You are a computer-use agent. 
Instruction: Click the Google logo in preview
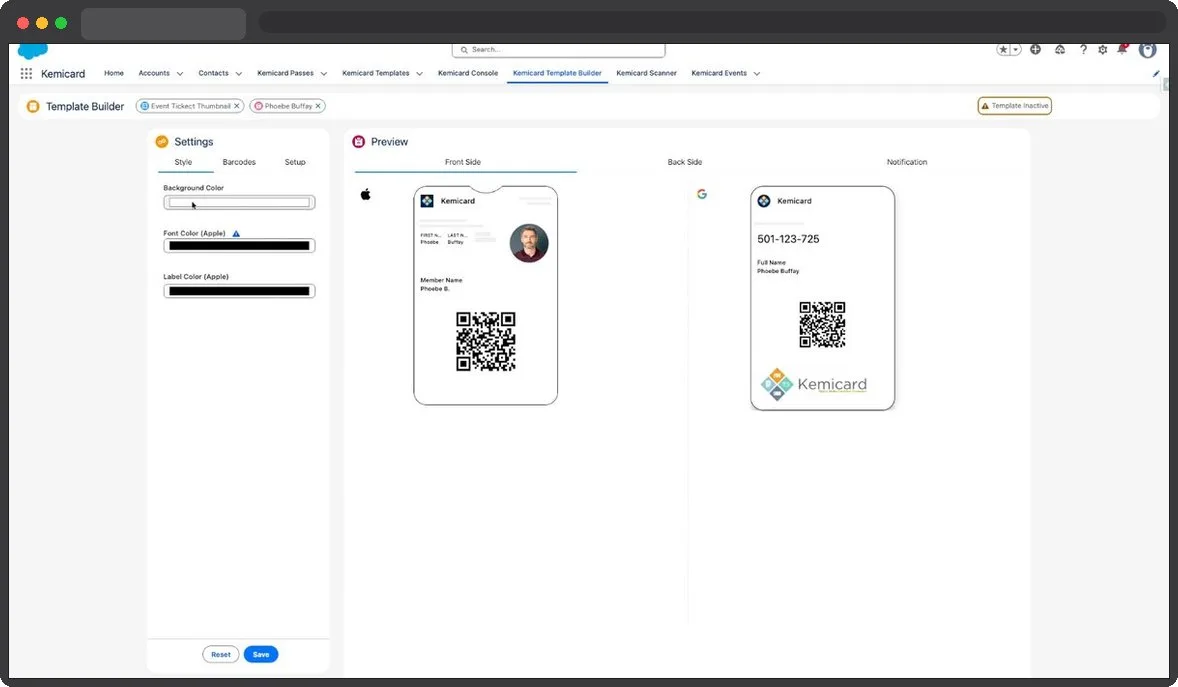tap(702, 194)
